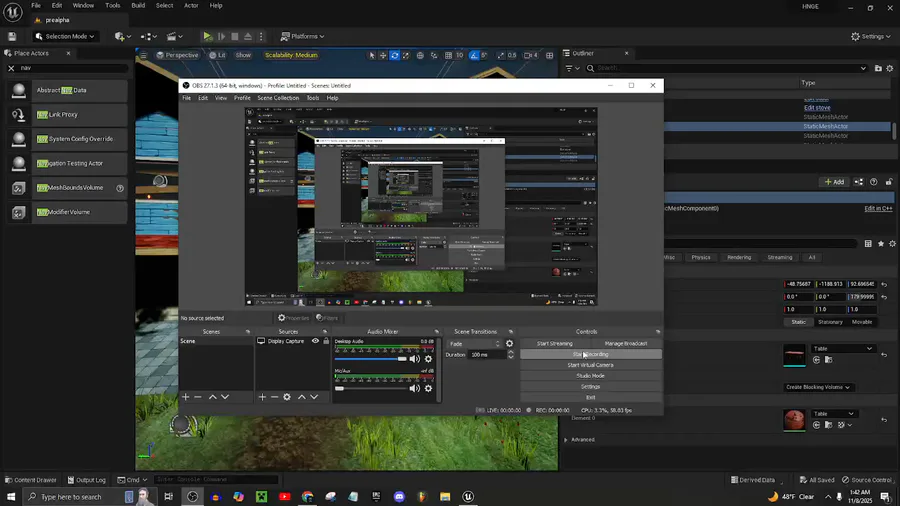900x506 pixels.
Task: Click Start Virtual Camera in OBS
Action: pyautogui.click(x=591, y=365)
